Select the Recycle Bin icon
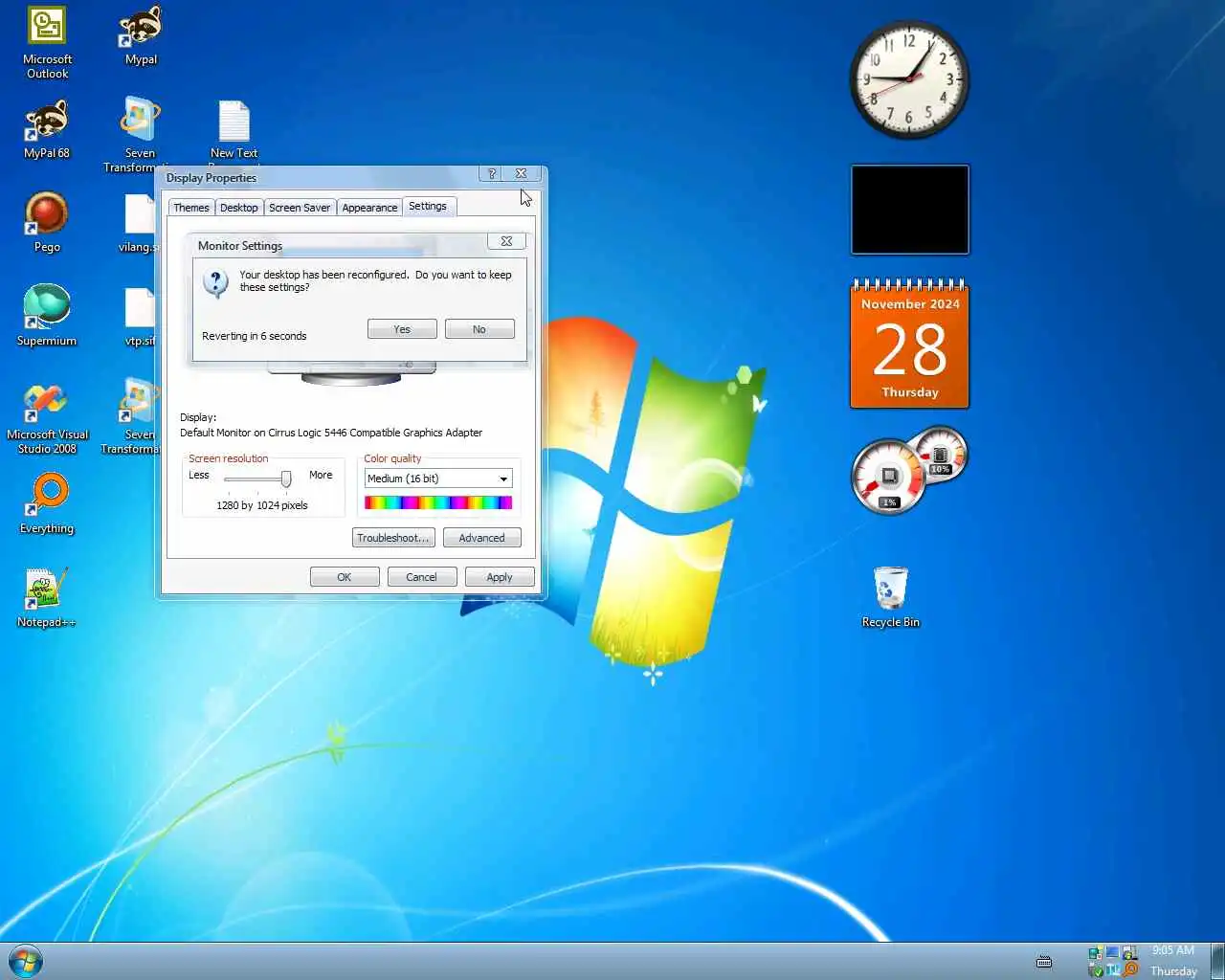1225x980 pixels. [890, 596]
